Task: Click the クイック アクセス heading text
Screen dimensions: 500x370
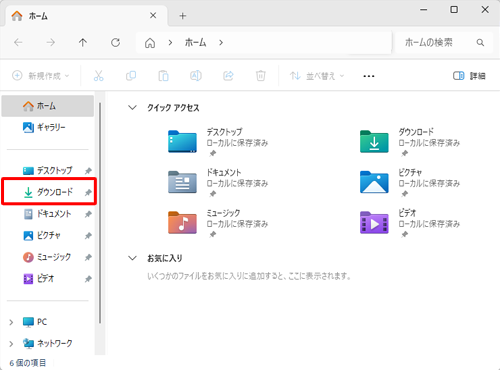Action: pyautogui.click(x=173, y=108)
